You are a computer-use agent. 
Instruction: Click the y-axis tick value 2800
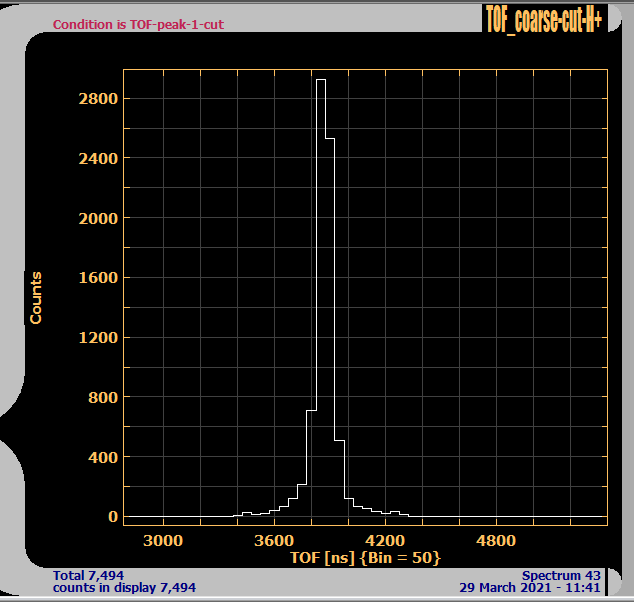[98, 99]
